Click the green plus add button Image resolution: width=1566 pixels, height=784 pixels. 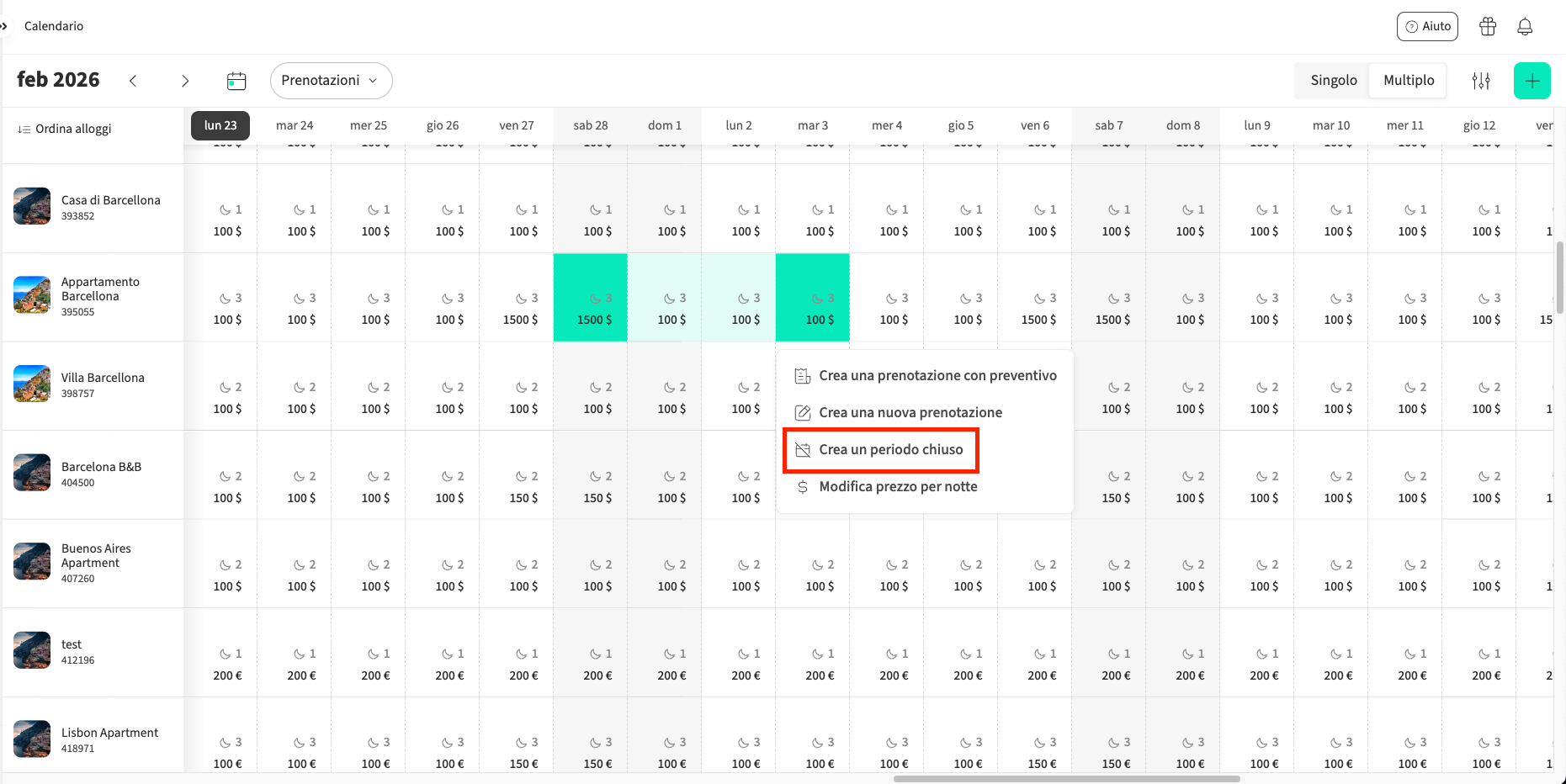(1531, 81)
